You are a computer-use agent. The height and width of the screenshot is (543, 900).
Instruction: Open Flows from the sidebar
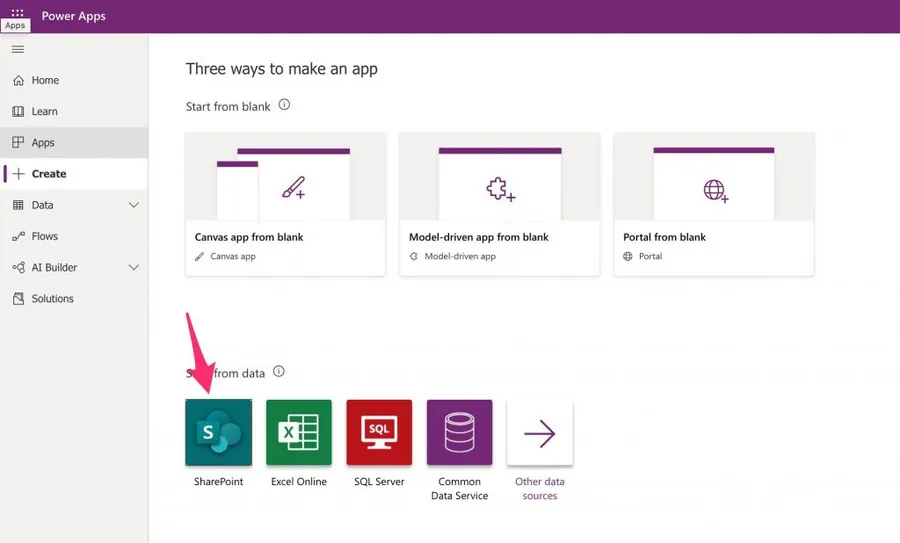(x=45, y=236)
